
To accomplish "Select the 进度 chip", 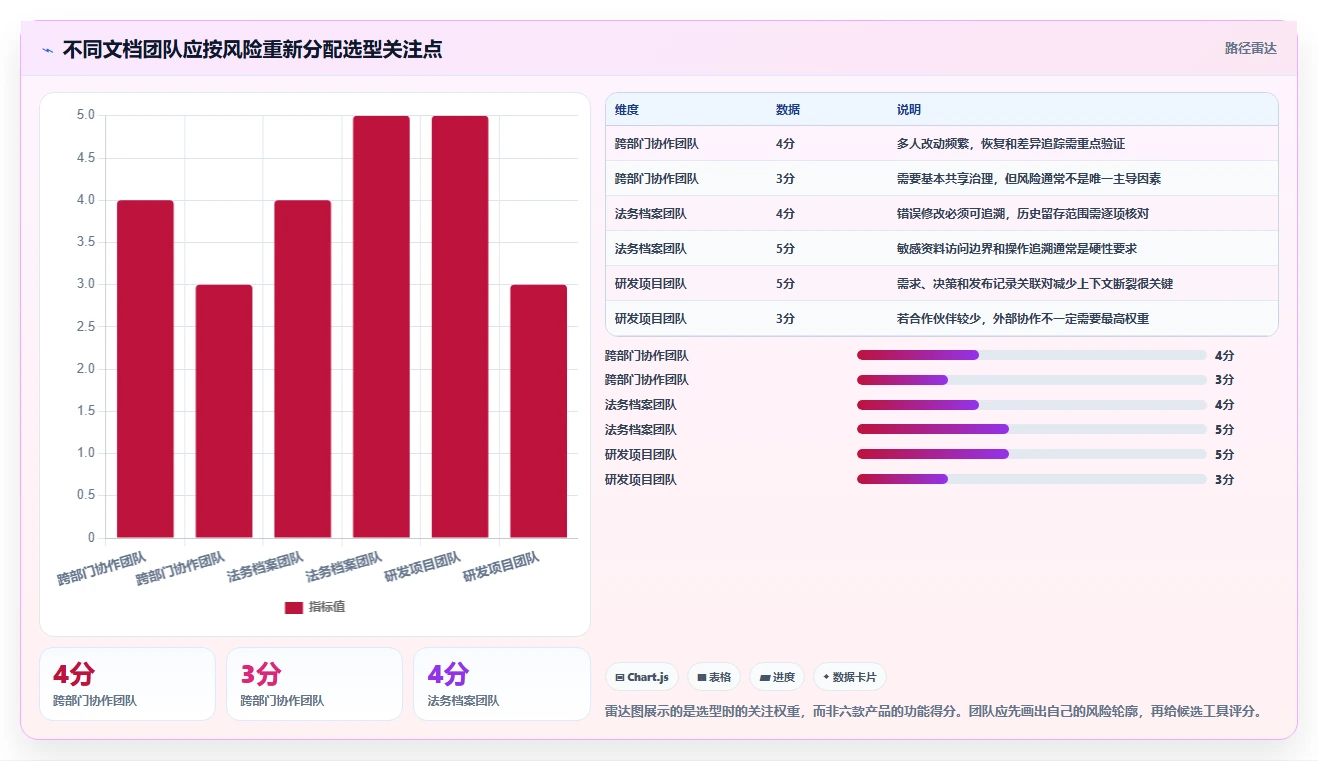I will click(x=777, y=677).
